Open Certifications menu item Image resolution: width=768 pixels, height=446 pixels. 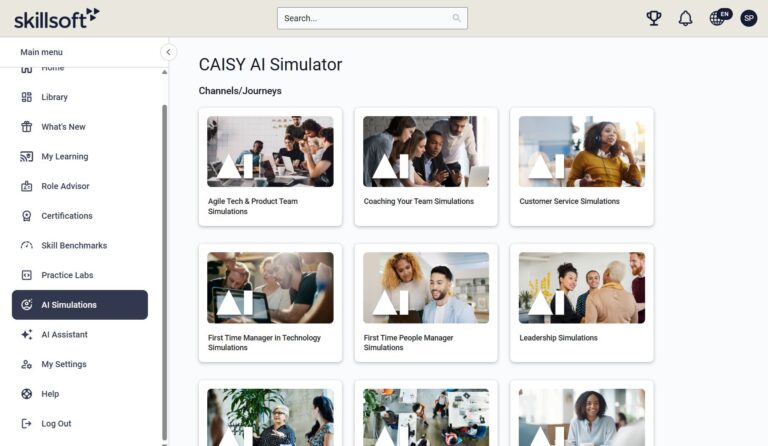pos(67,216)
